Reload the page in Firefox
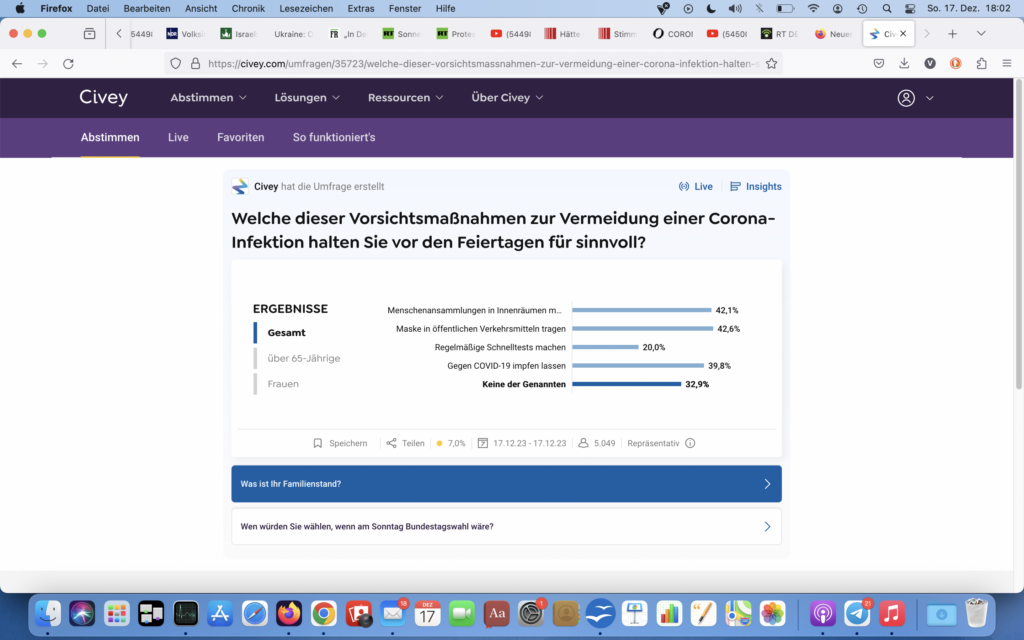The height and width of the screenshot is (640, 1024). [68, 63]
